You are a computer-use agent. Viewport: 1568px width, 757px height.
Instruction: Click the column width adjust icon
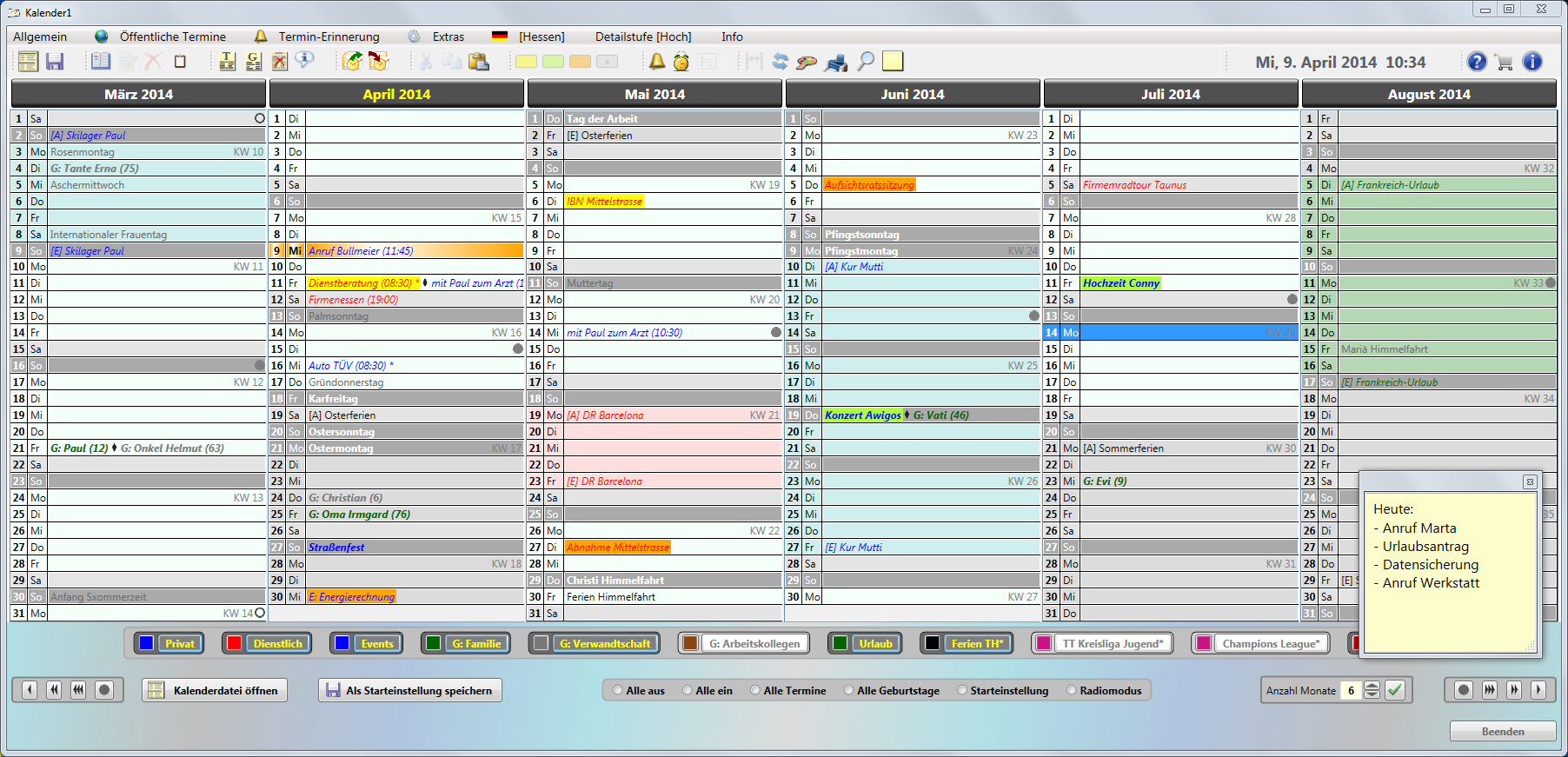click(x=754, y=62)
